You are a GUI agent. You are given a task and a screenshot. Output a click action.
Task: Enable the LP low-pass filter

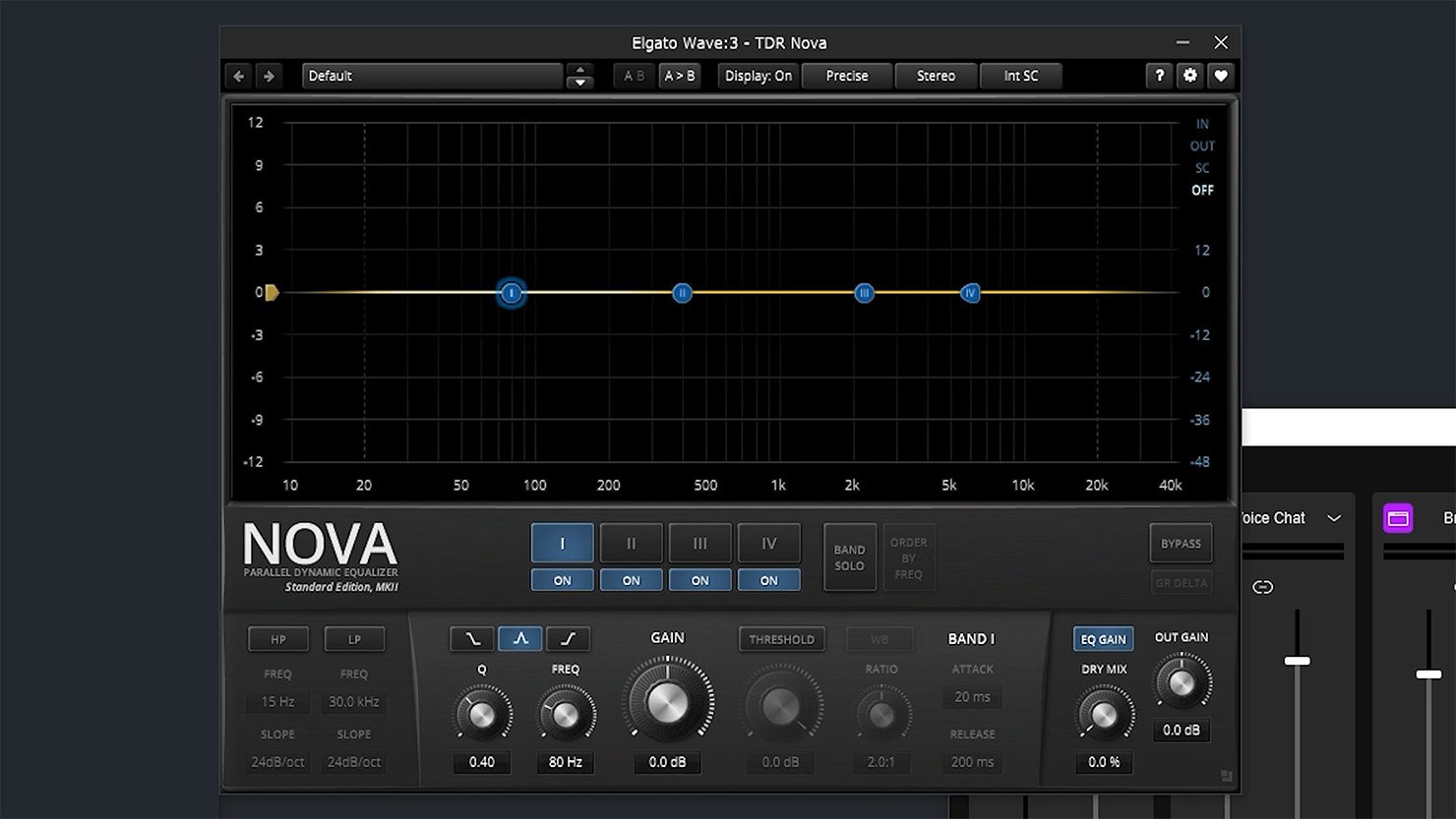(354, 639)
